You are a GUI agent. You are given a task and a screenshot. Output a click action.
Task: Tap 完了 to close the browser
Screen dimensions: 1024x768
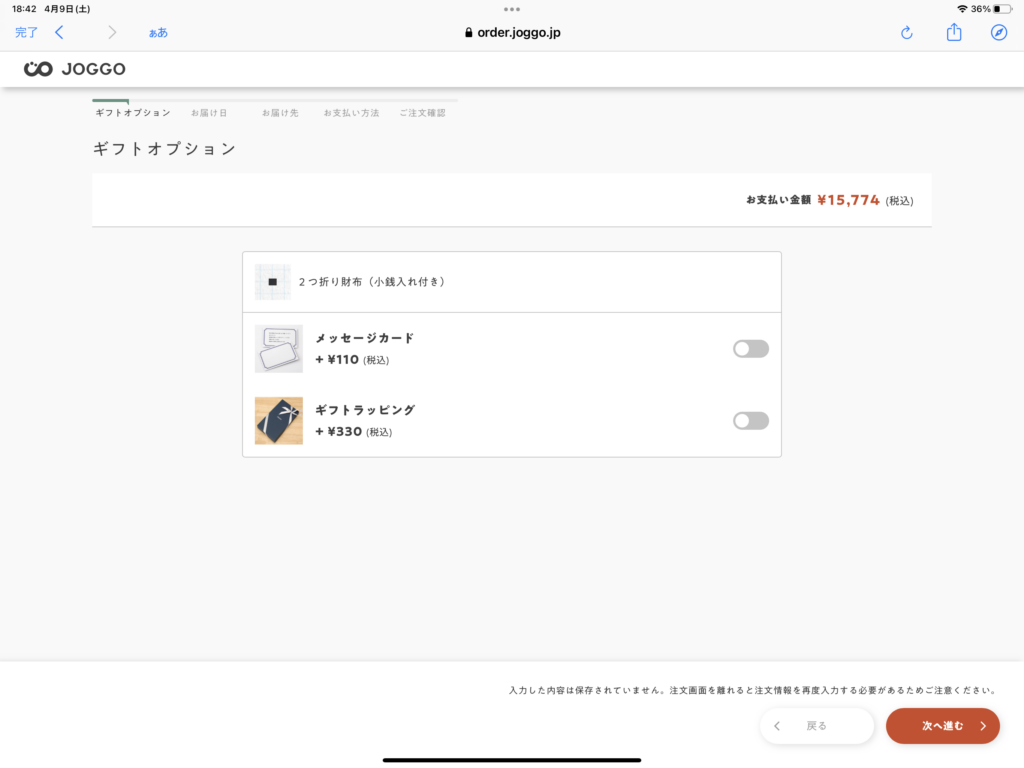pos(26,32)
